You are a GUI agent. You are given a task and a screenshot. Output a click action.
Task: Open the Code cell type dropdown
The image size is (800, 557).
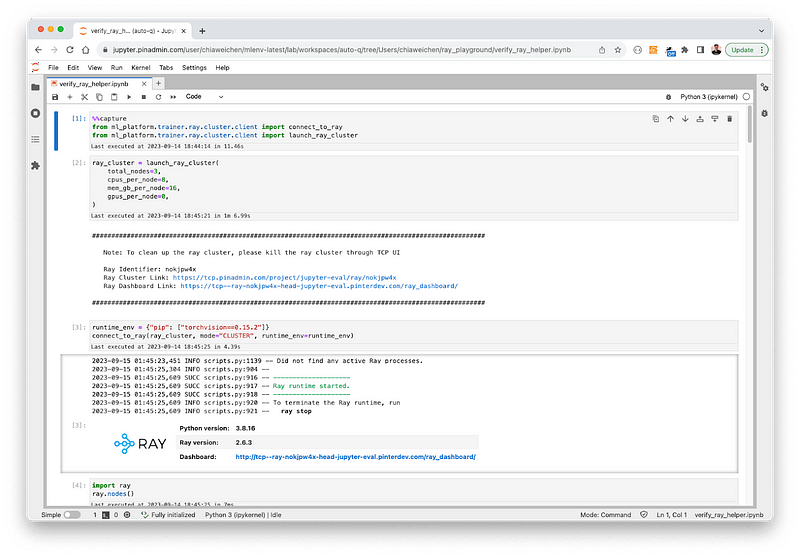point(205,97)
